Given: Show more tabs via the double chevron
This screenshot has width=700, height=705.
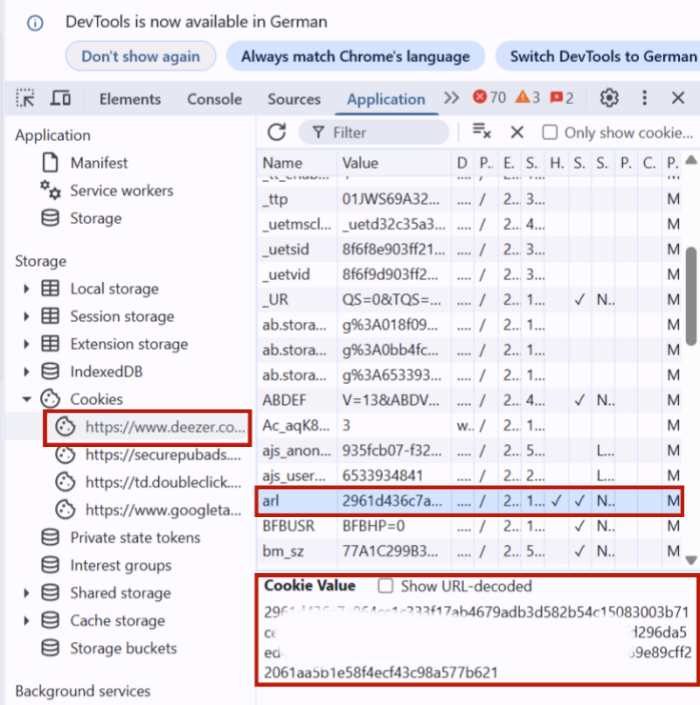Looking at the screenshot, I should click(x=451, y=98).
